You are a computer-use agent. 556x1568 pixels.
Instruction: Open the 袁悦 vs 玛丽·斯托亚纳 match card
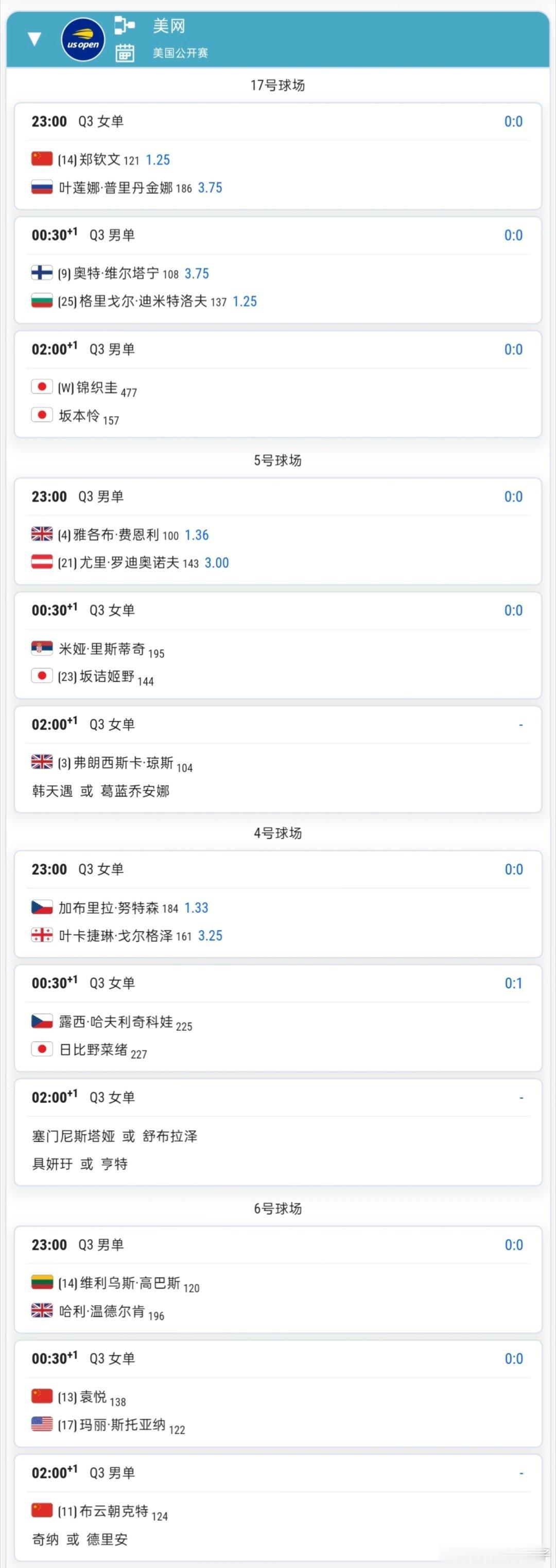(x=277, y=1394)
